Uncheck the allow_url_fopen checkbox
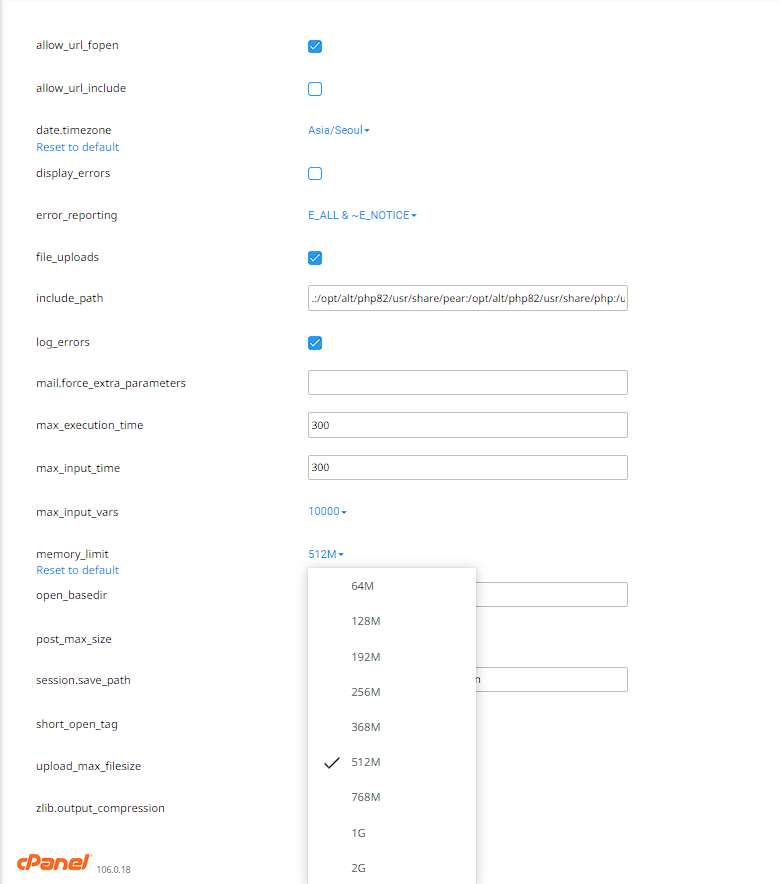This screenshot has width=780, height=884. pyautogui.click(x=315, y=46)
